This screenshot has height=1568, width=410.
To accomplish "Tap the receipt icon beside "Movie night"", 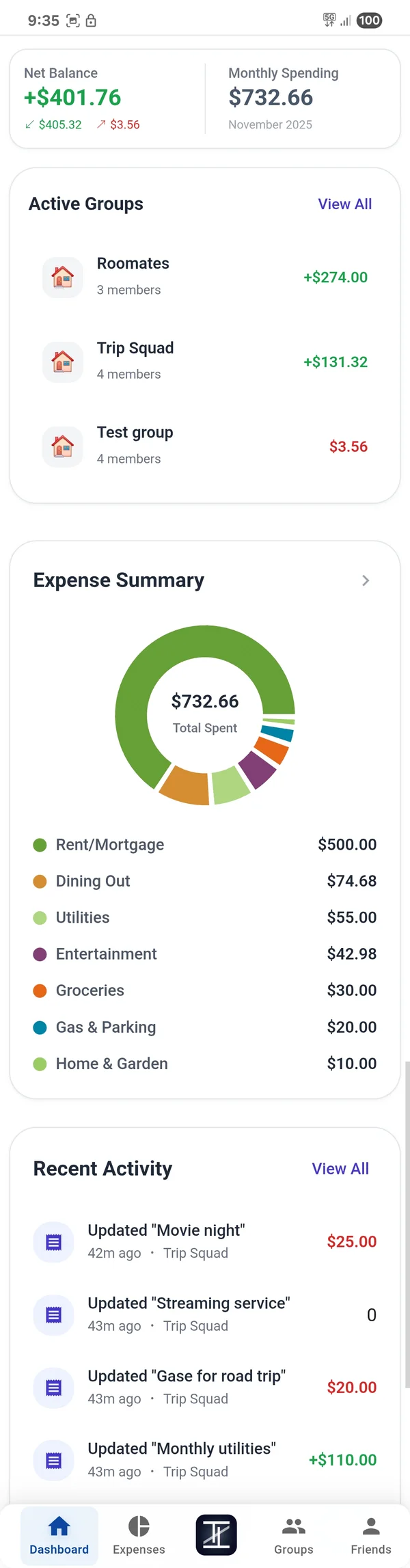I will point(53,1241).
